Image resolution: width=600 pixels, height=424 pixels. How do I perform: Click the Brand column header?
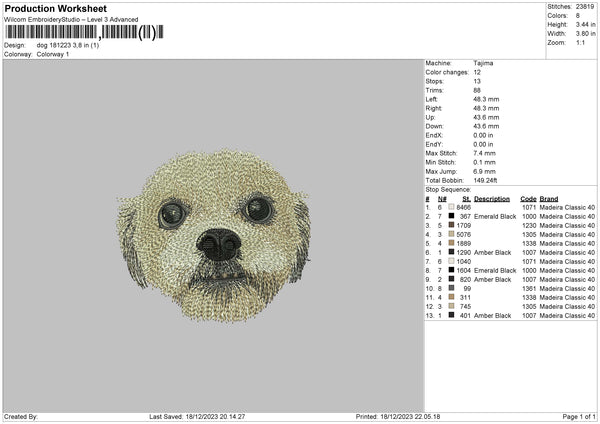[549, 198]
